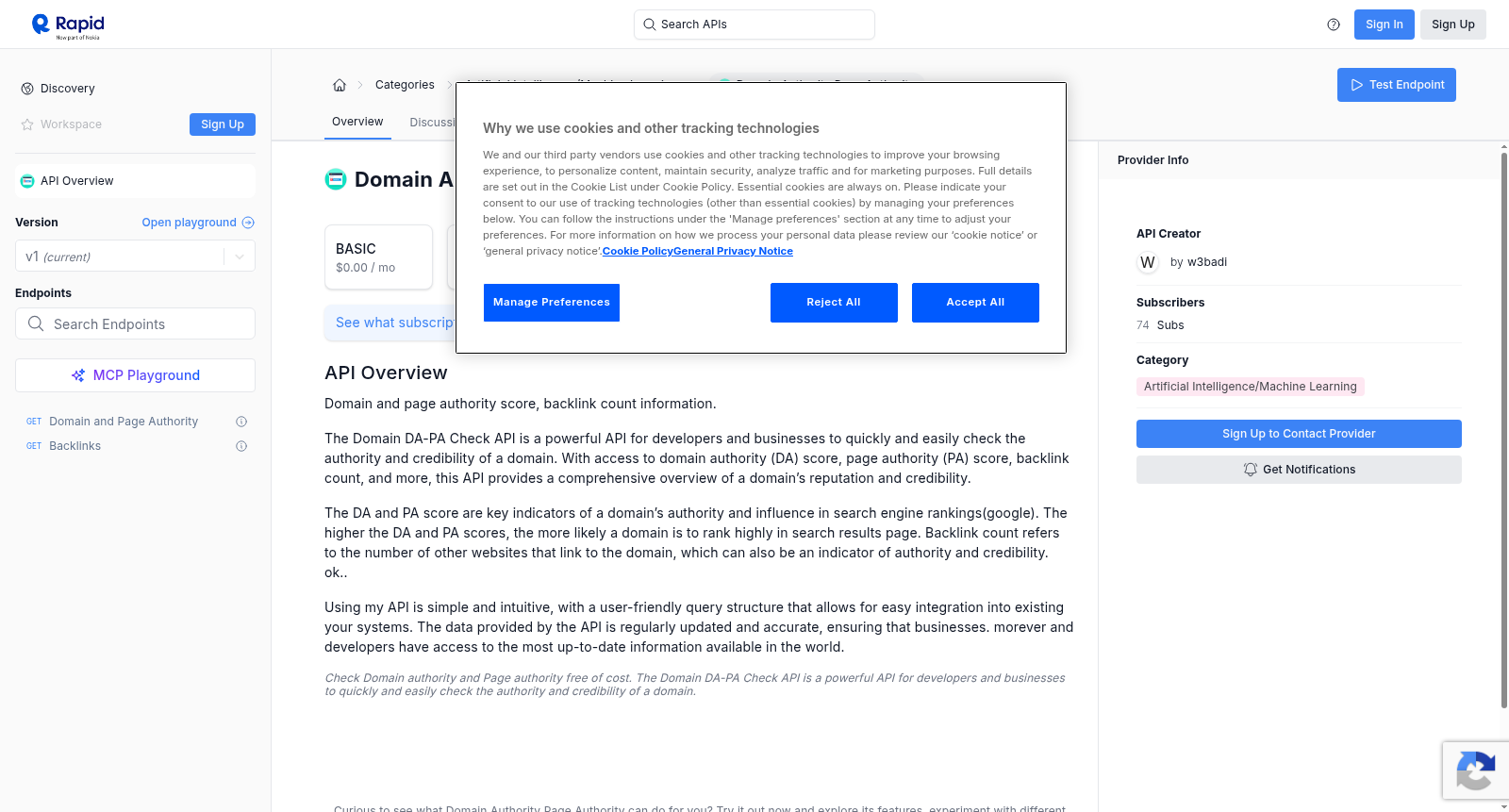Click the w3badi creator avatar
1509x812 pixels.
[1148, 262]
